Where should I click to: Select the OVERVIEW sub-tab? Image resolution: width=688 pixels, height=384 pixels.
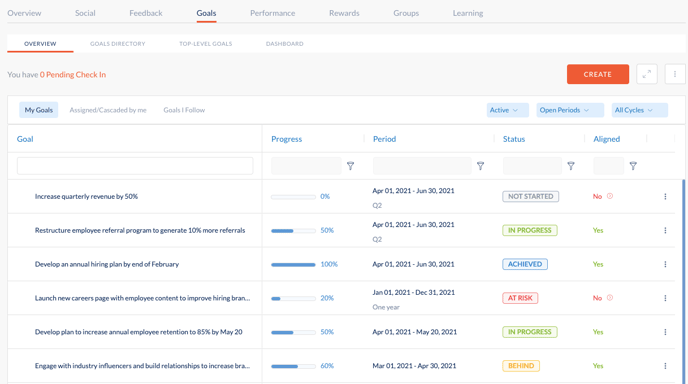pyautogui.click(x=40, y=43)
